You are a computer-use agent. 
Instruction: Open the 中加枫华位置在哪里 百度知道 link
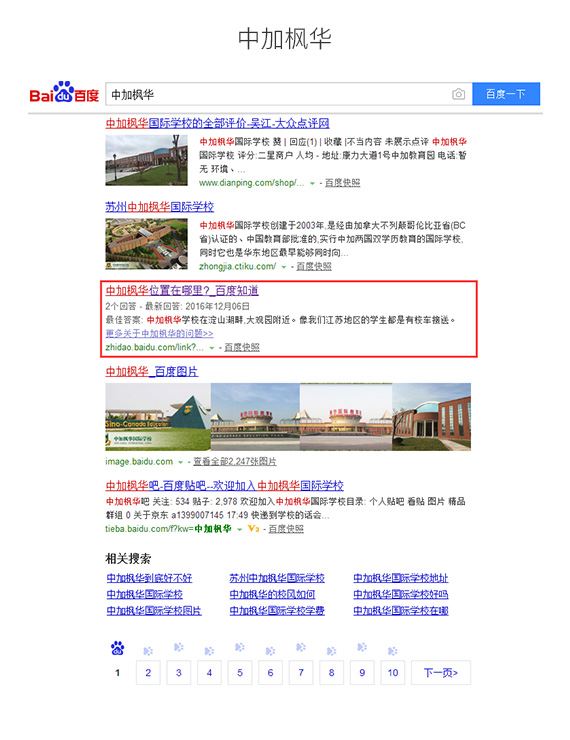[x=182, y=290]
